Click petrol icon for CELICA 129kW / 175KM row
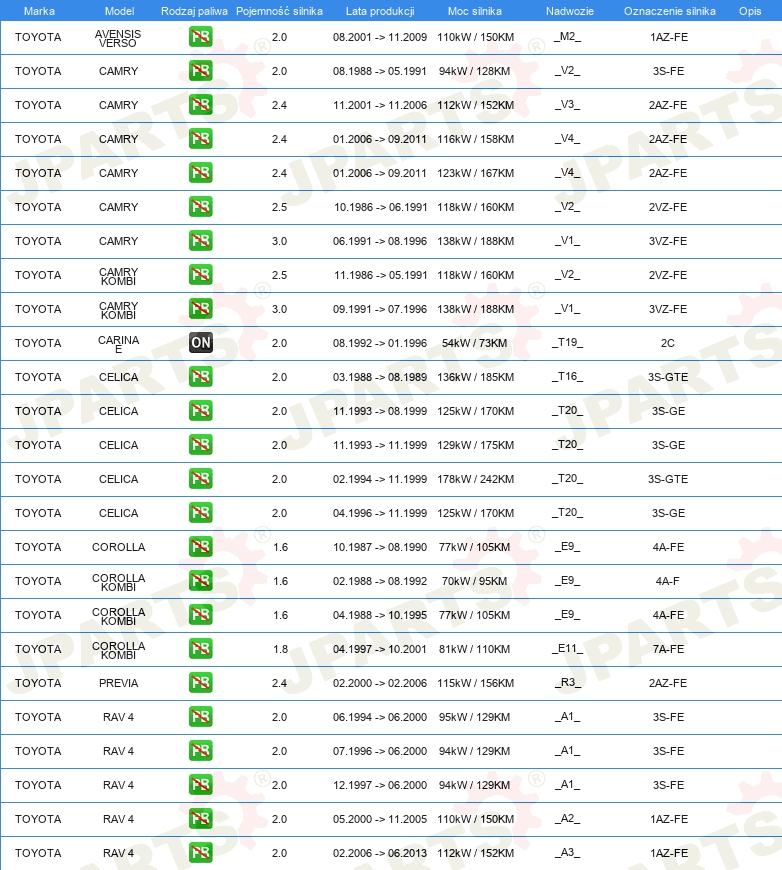Image resolution: width=782 pixels, height=870 pixels. click(x=200, y=445)
